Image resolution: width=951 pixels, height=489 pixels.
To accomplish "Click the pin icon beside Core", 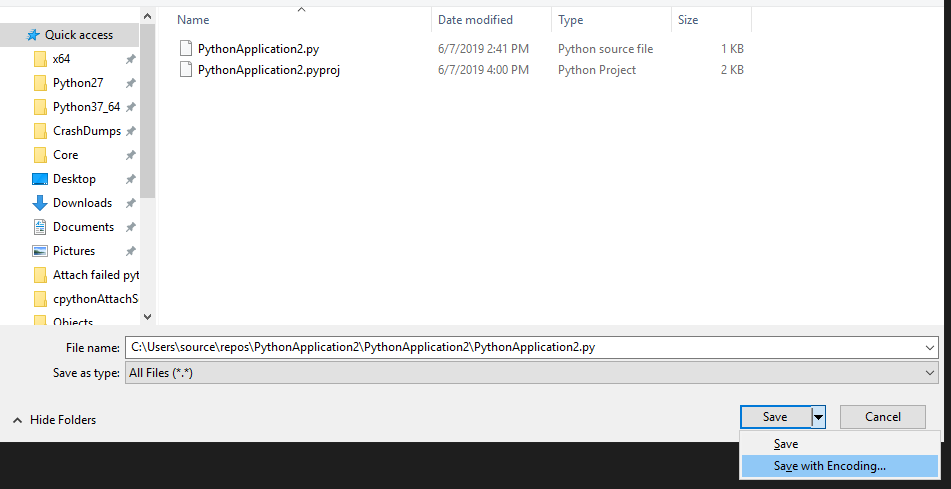I will (x=130, y=155).
